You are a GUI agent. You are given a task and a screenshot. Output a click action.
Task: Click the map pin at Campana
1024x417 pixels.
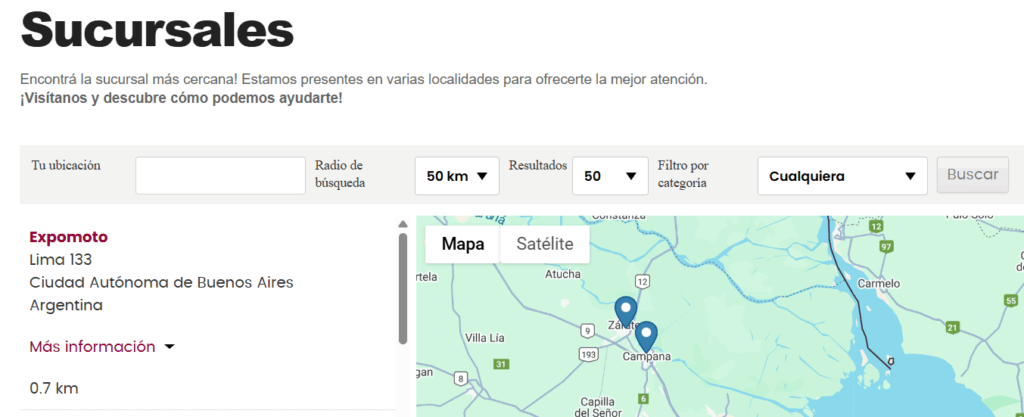click(646, 334)
